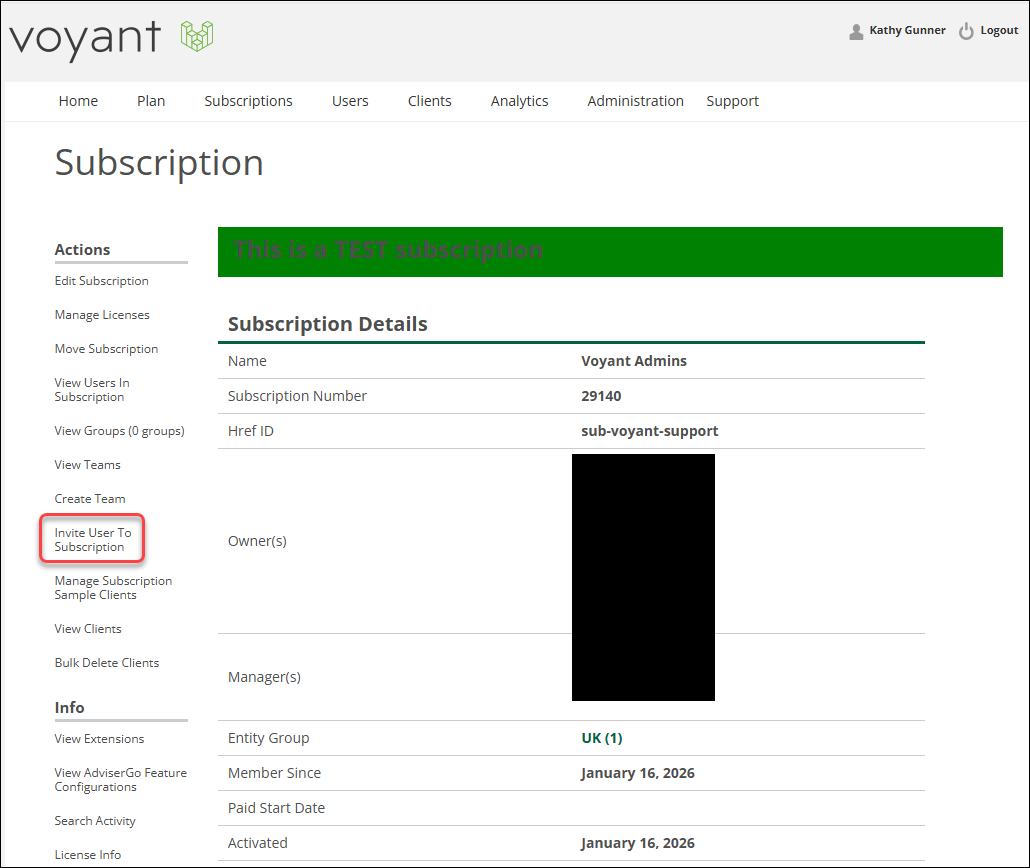Click the Owner(s) row label
The height and width of the screenshot is (868, 1030).
258,541
